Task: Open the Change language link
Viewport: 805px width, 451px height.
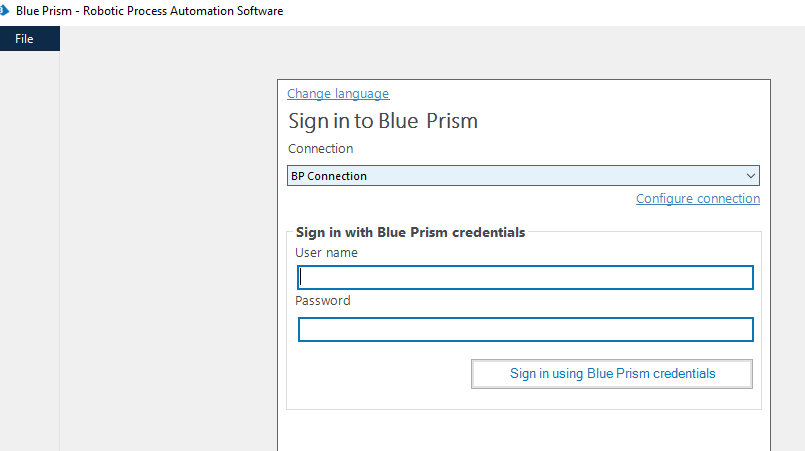Action: (x=338, y=93)
